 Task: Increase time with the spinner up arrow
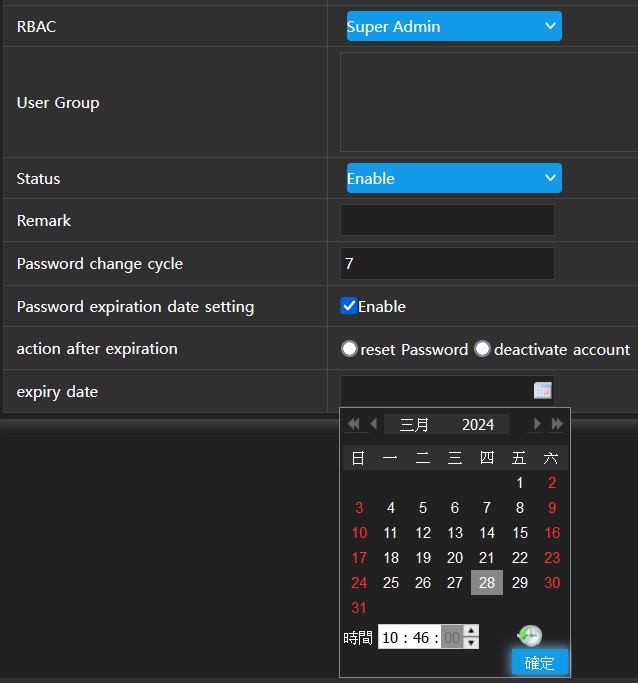point(471,631)
